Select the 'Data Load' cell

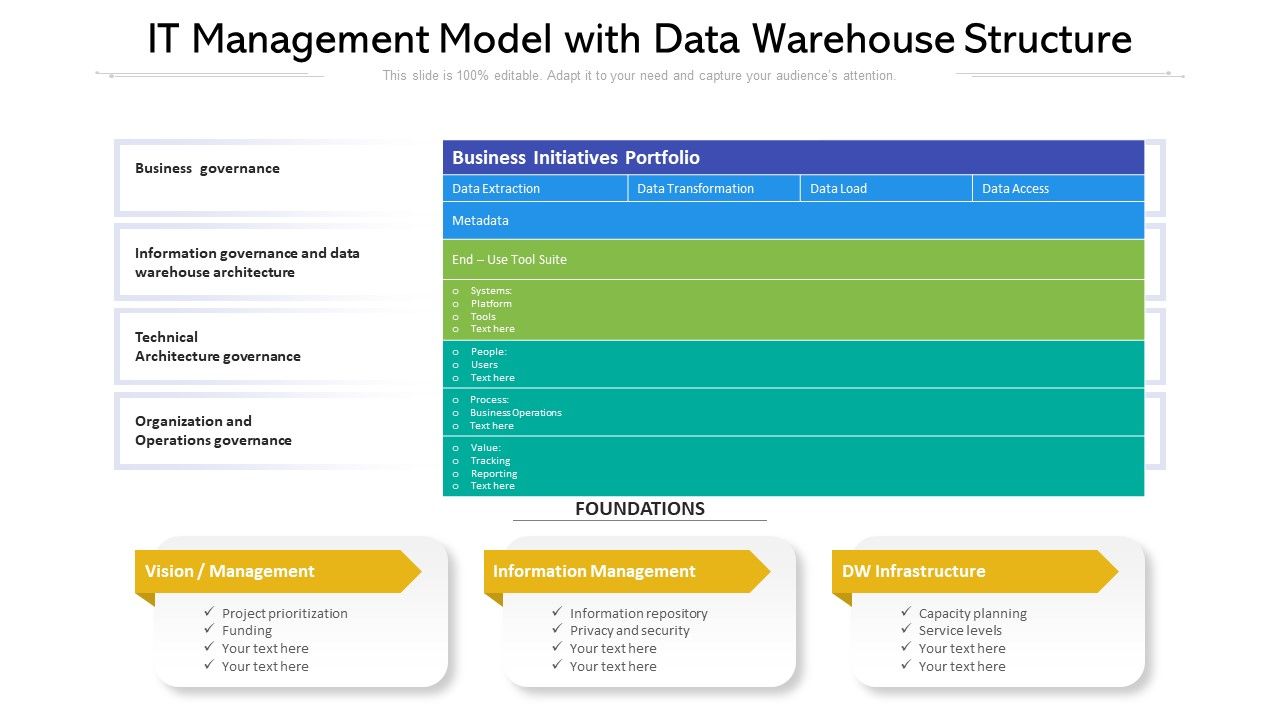pyautogui.click(x=886, y=188)
